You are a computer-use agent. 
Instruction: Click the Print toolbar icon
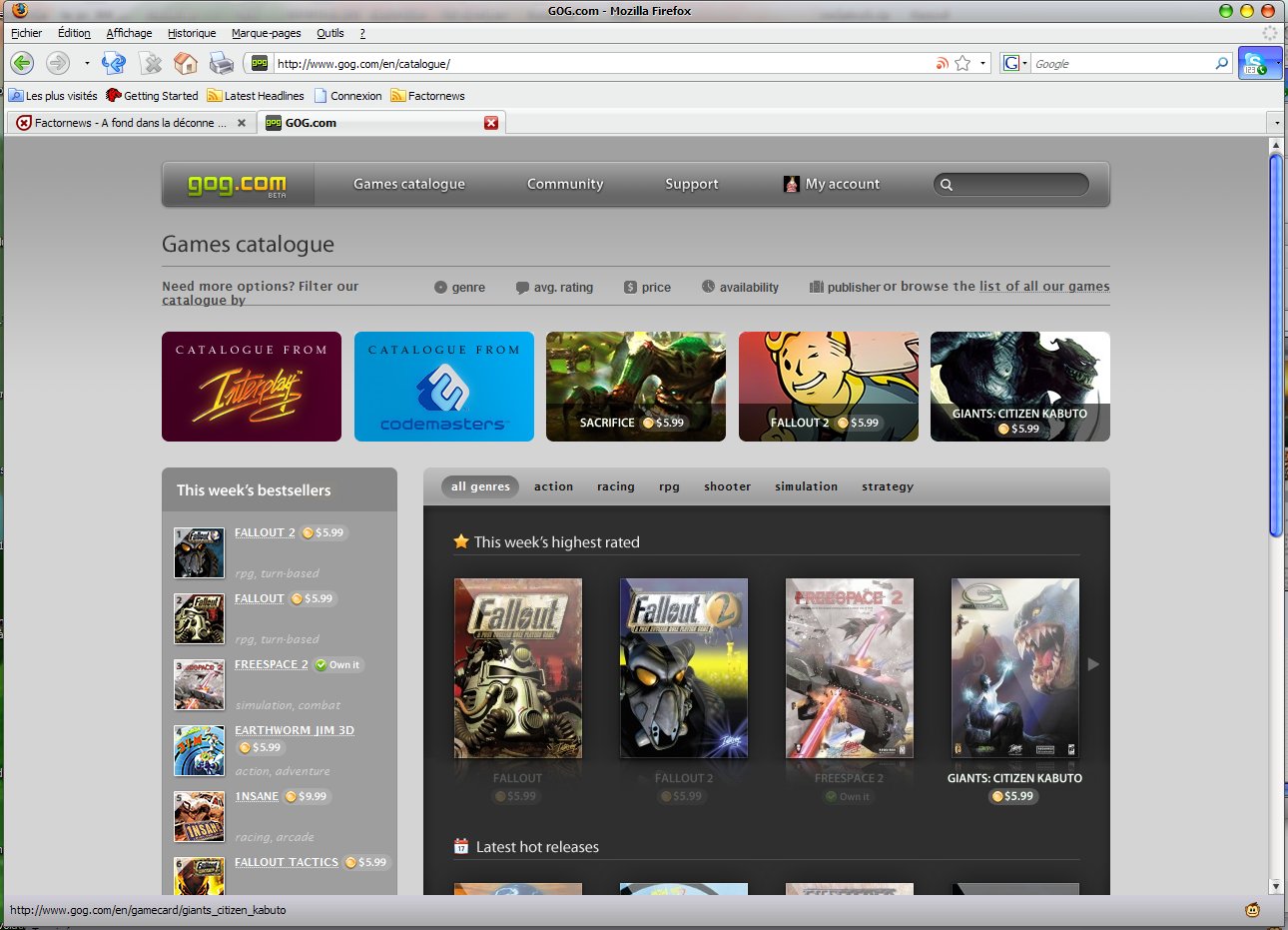point(221,63)
